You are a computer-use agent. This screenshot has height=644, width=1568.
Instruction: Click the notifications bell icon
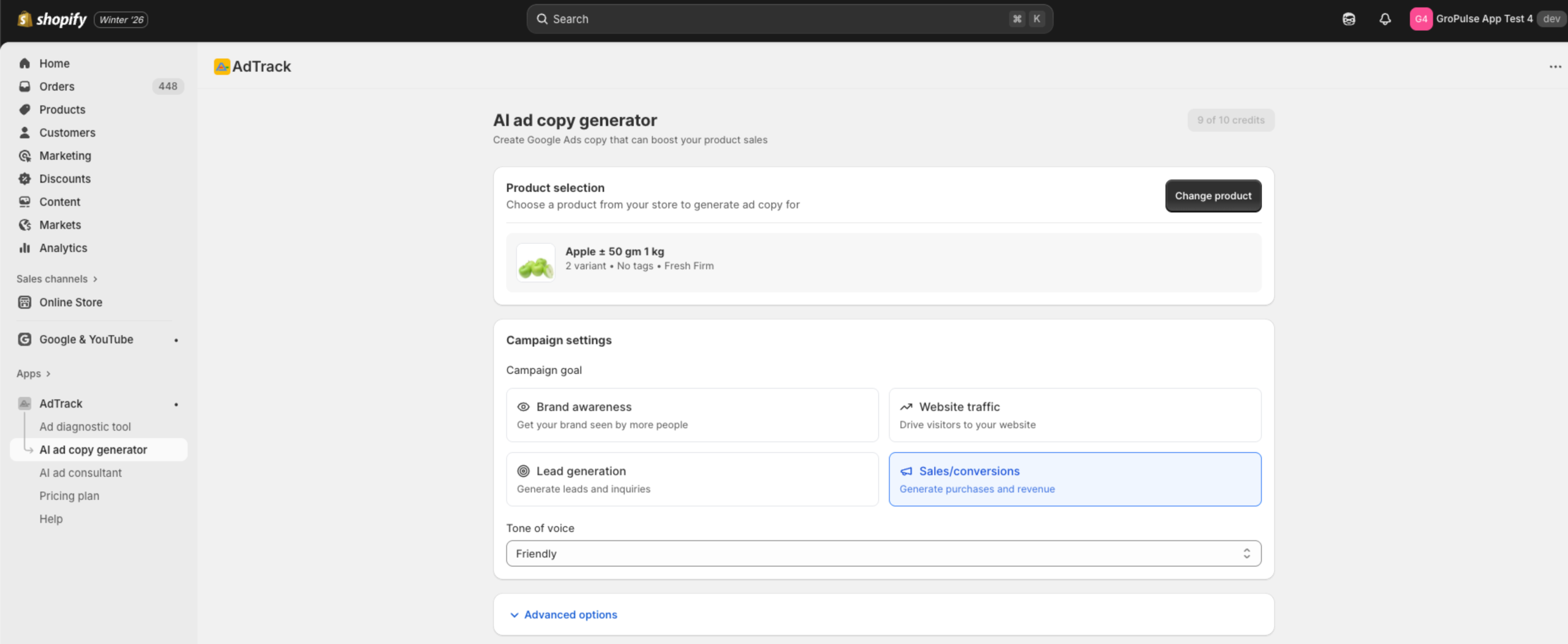pos(1385,19)
